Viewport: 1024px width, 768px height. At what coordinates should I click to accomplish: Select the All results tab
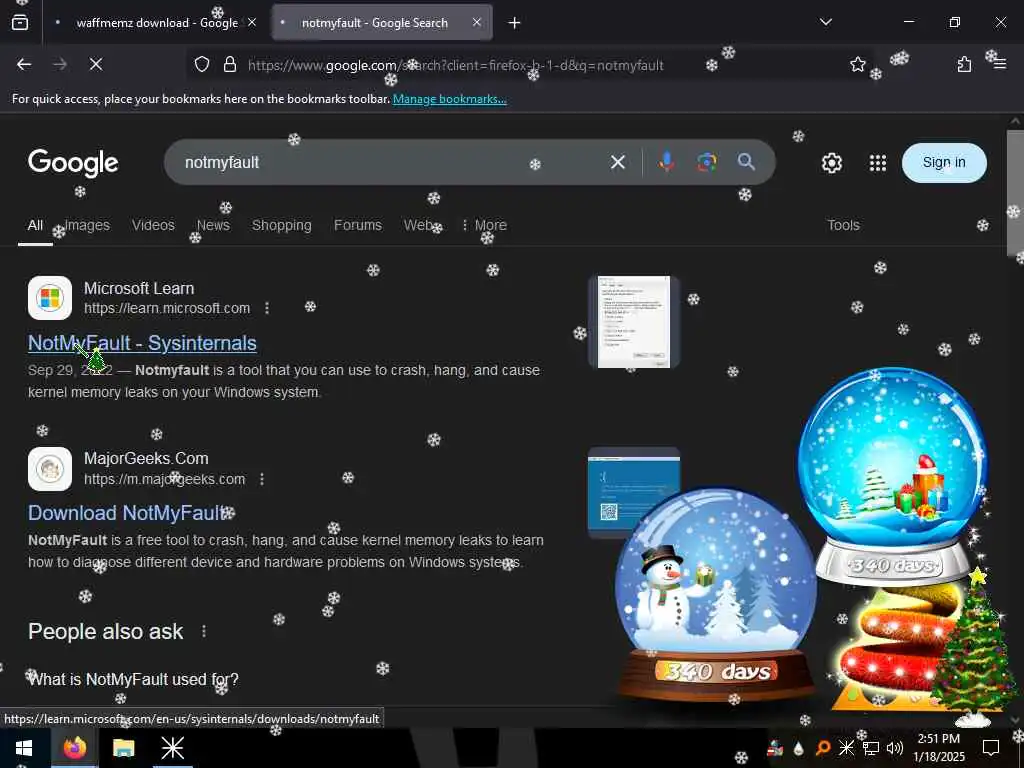[35, 225]
